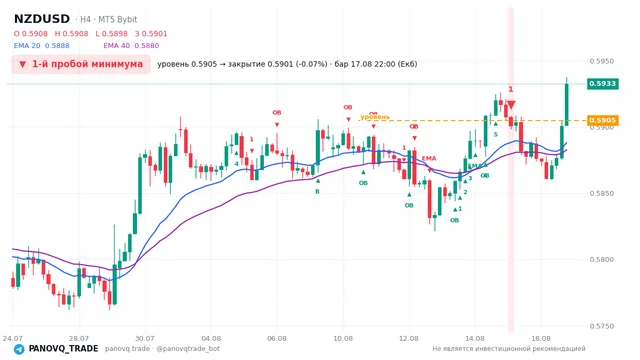640x360 pixels.
Task: Click the Telegram icon beside PANOVQ_TRADE
Action: click(19, 349)
